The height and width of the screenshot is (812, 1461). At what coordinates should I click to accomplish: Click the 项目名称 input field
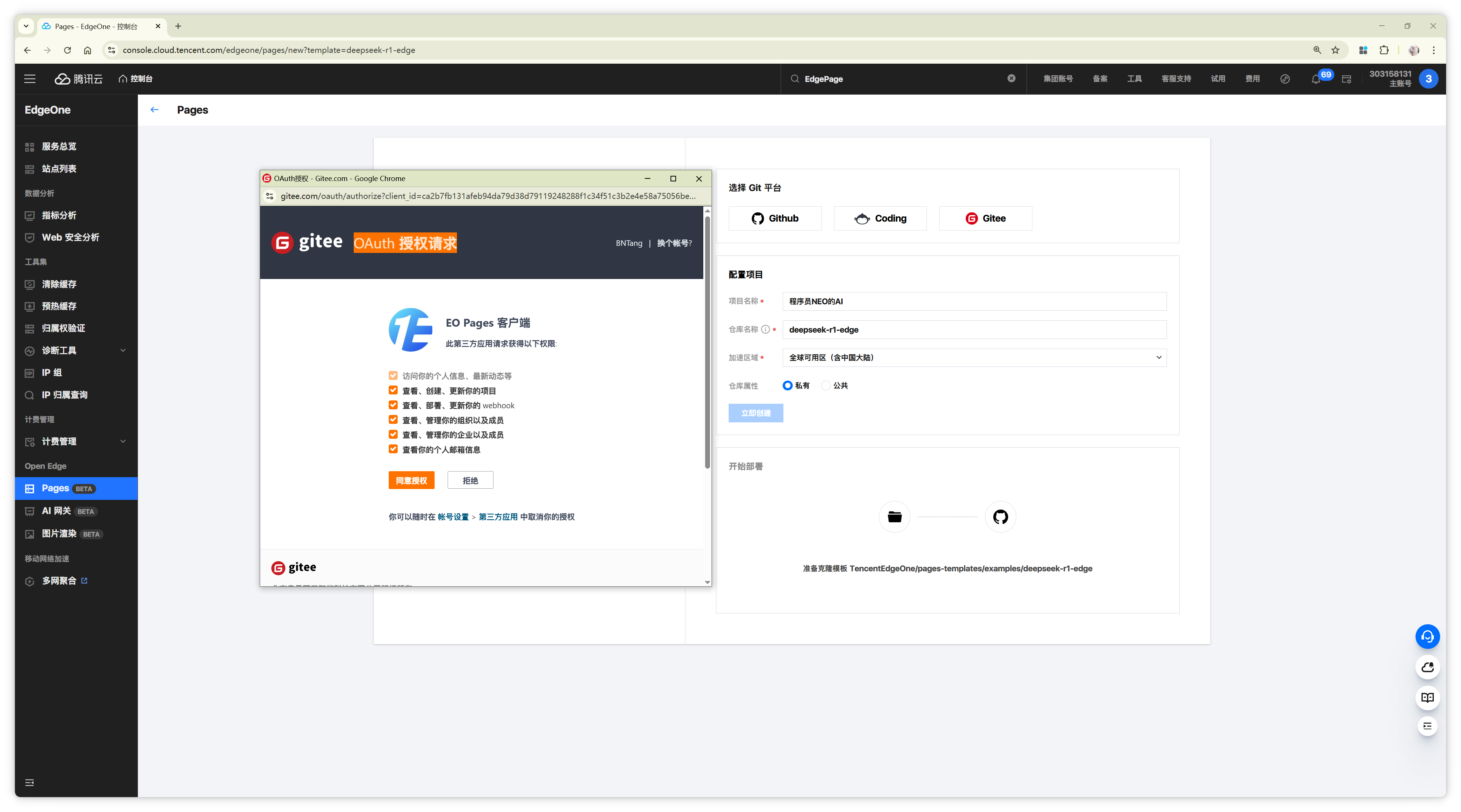tap(974, 301)
